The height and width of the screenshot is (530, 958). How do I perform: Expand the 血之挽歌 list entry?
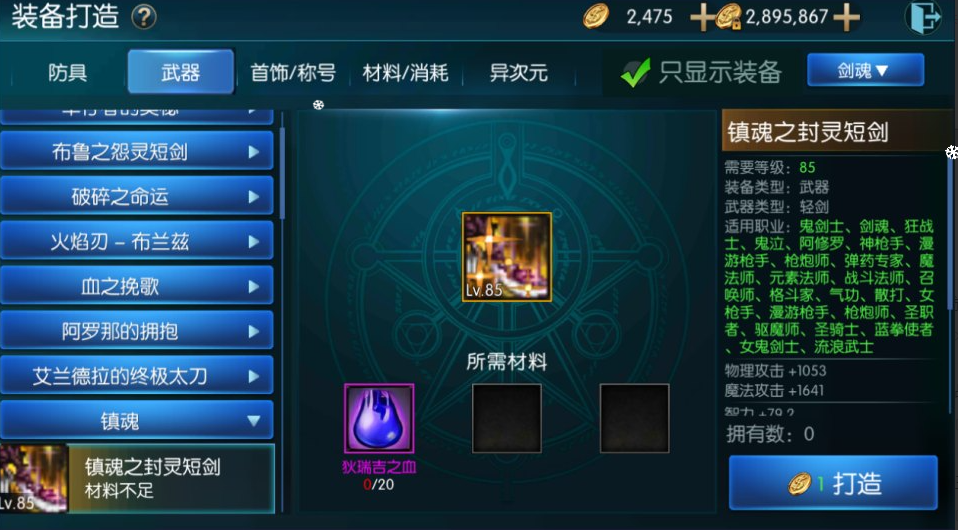click(x=137, y=286)
